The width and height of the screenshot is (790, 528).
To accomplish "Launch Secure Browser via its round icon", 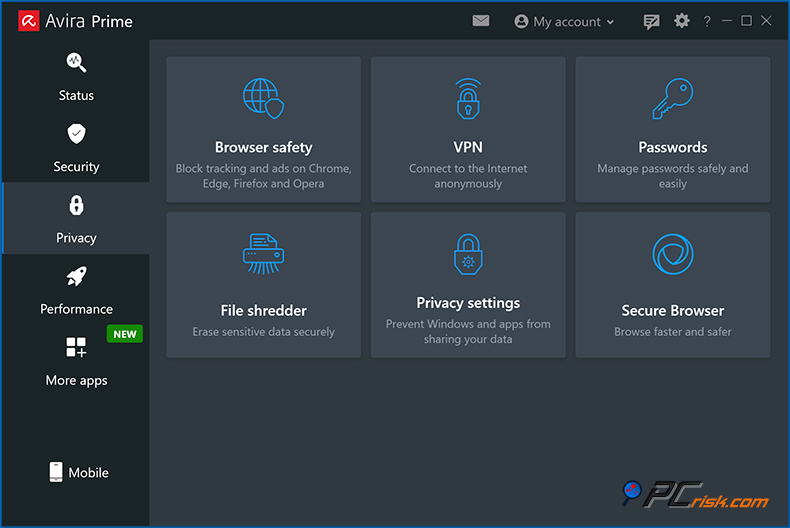I will click(673, 255).
